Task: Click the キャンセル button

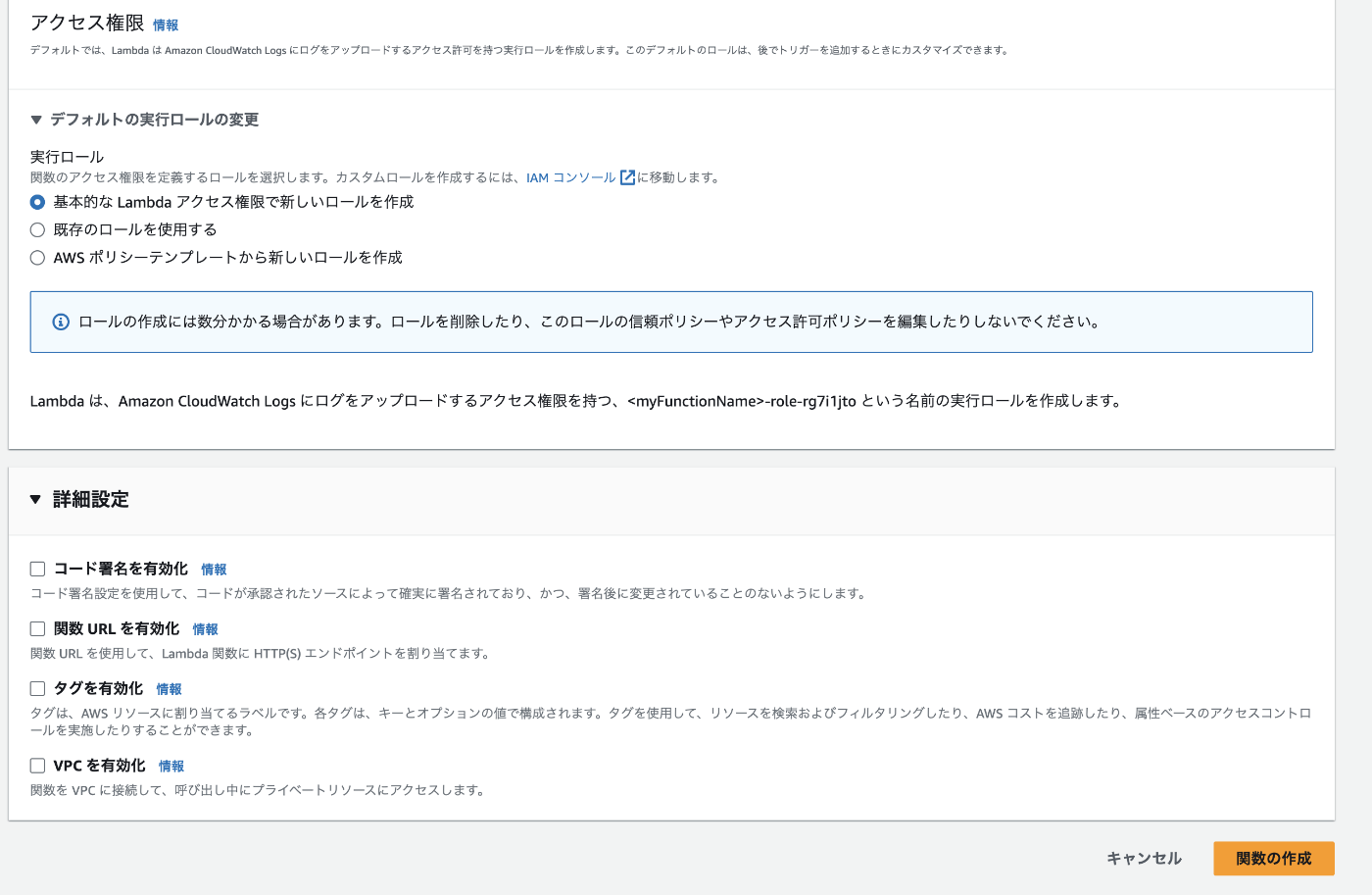Action: [1144, 859]
